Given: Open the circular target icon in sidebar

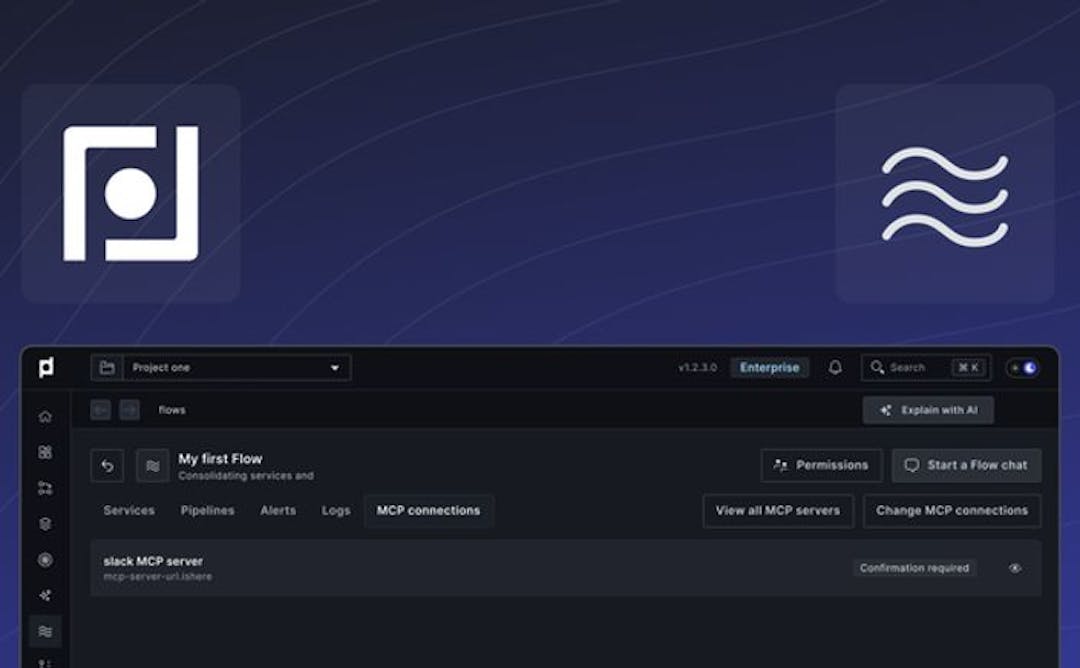Looking at the screenshot, I should pyautogui.click(x=45, y=560).
